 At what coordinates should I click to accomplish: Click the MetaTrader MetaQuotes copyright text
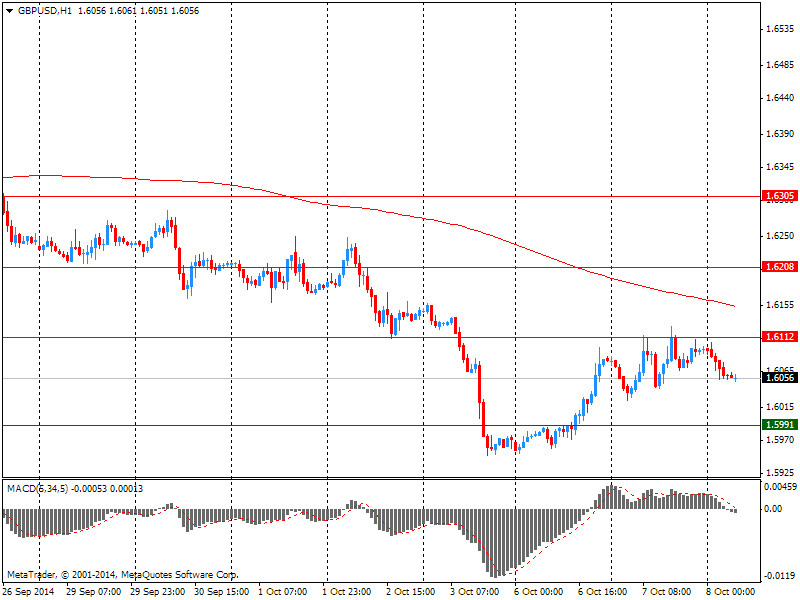tap(122, 575)
